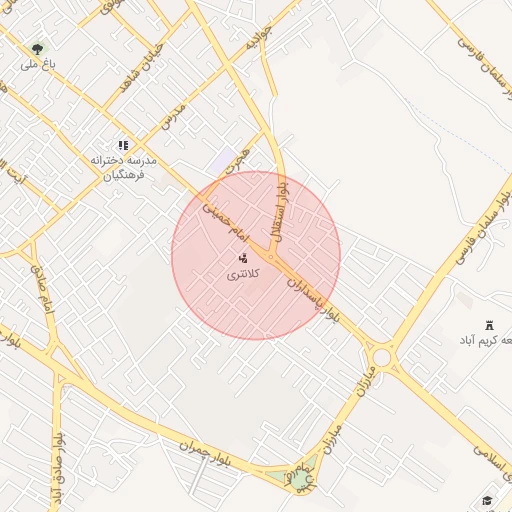Select the castle icon for قلعه کریم آباد
512x512 pixels.
tap(489, 325)
